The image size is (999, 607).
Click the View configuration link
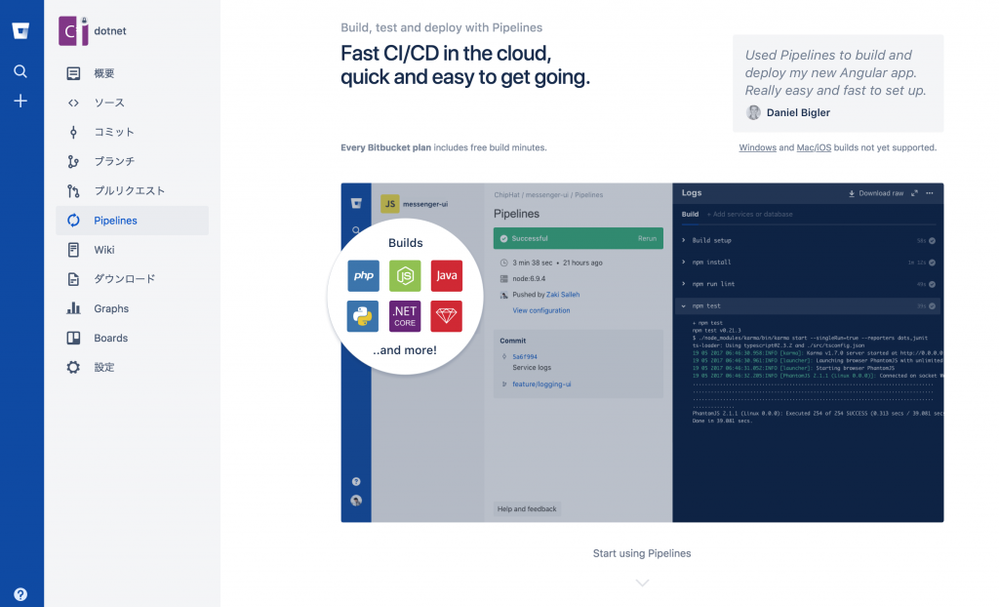[x=541, y=311]
